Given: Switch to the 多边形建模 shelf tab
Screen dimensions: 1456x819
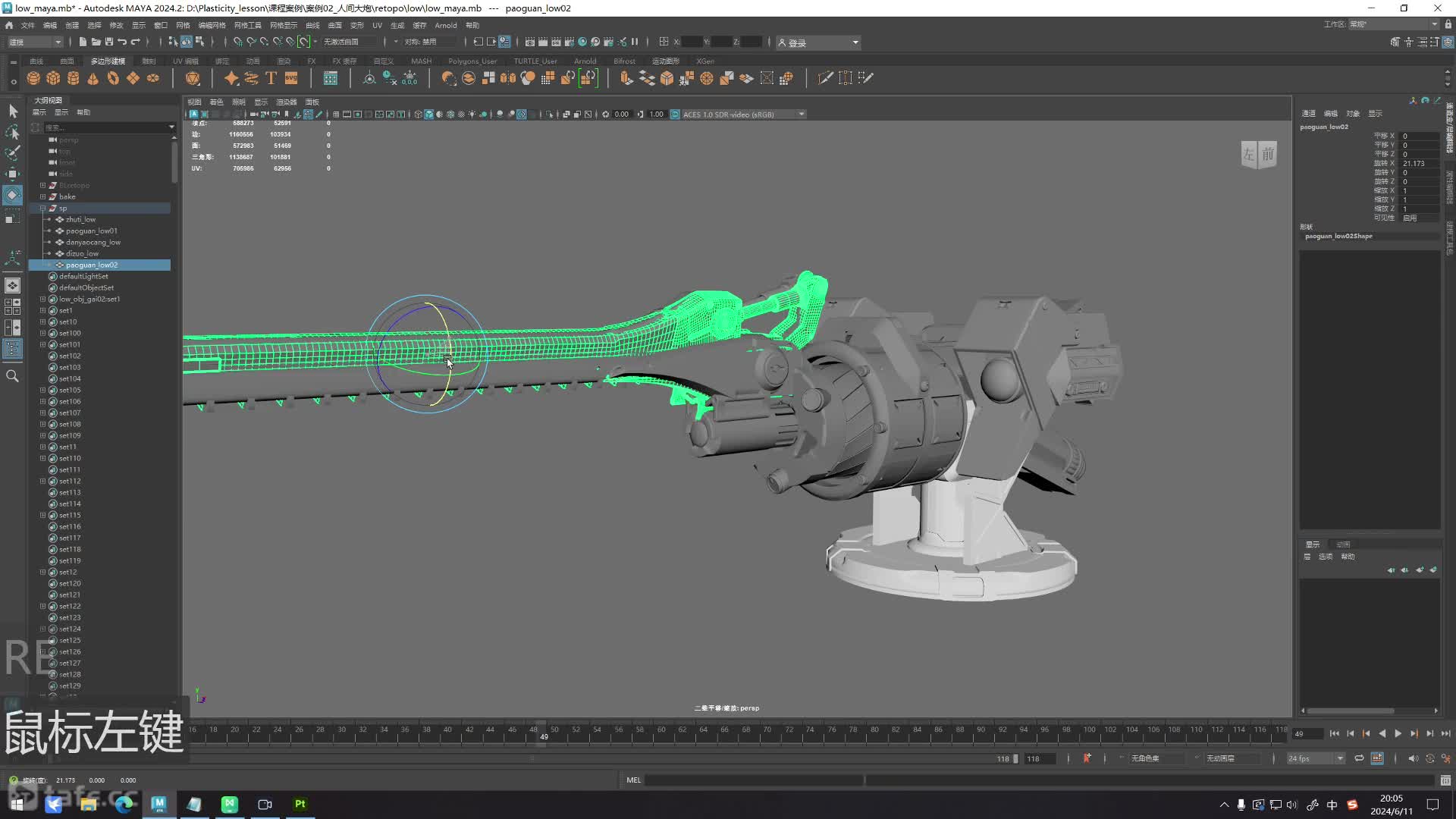Looking at the screenshot, I should pyautogui.click(x=108, y=61).
